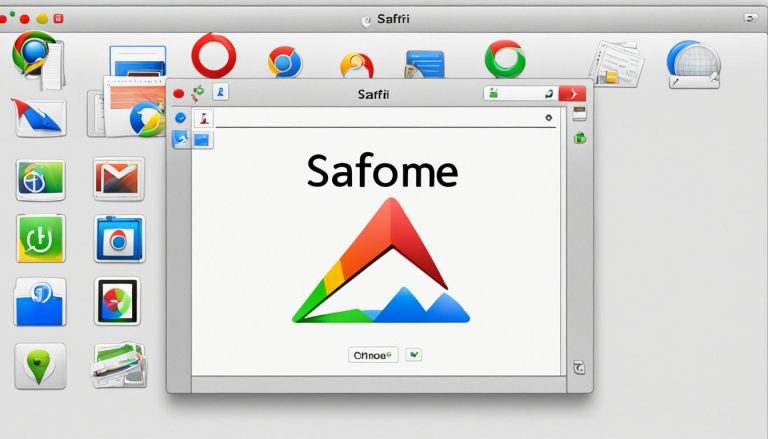
Task: Open the black-framed color wheel icon
Action: click(117, 301)
